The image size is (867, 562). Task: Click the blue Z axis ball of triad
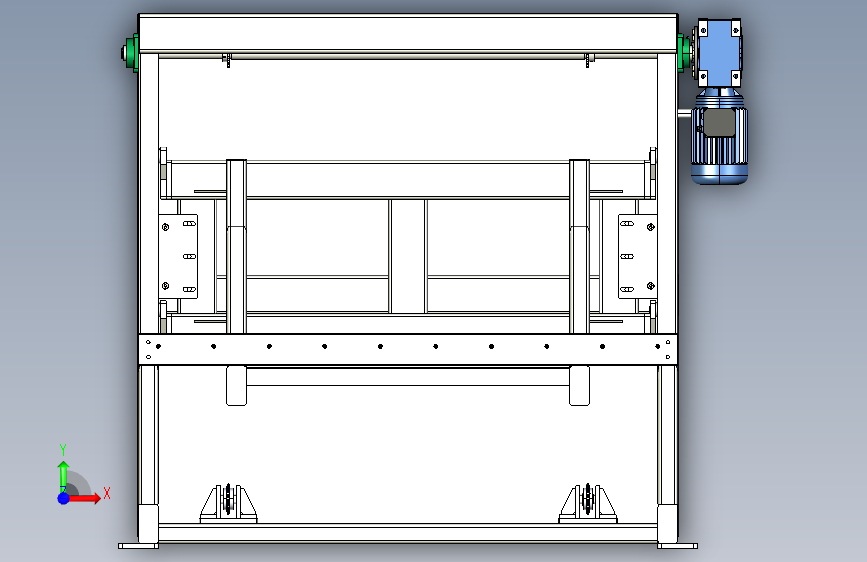[64, 498]
